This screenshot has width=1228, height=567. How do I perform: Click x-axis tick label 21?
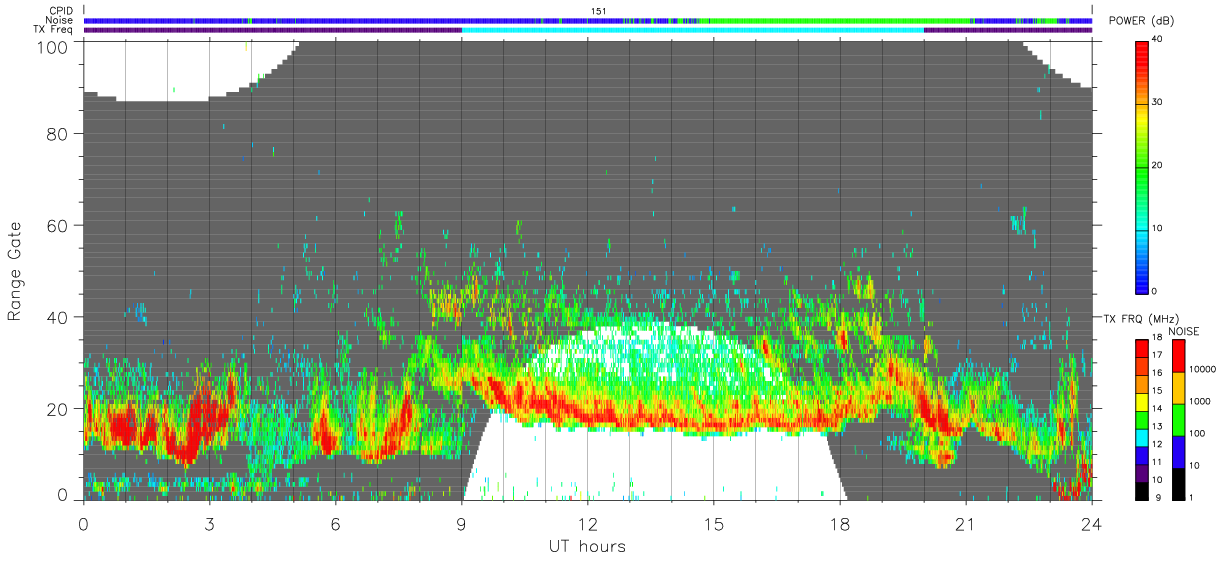(966, 524)
